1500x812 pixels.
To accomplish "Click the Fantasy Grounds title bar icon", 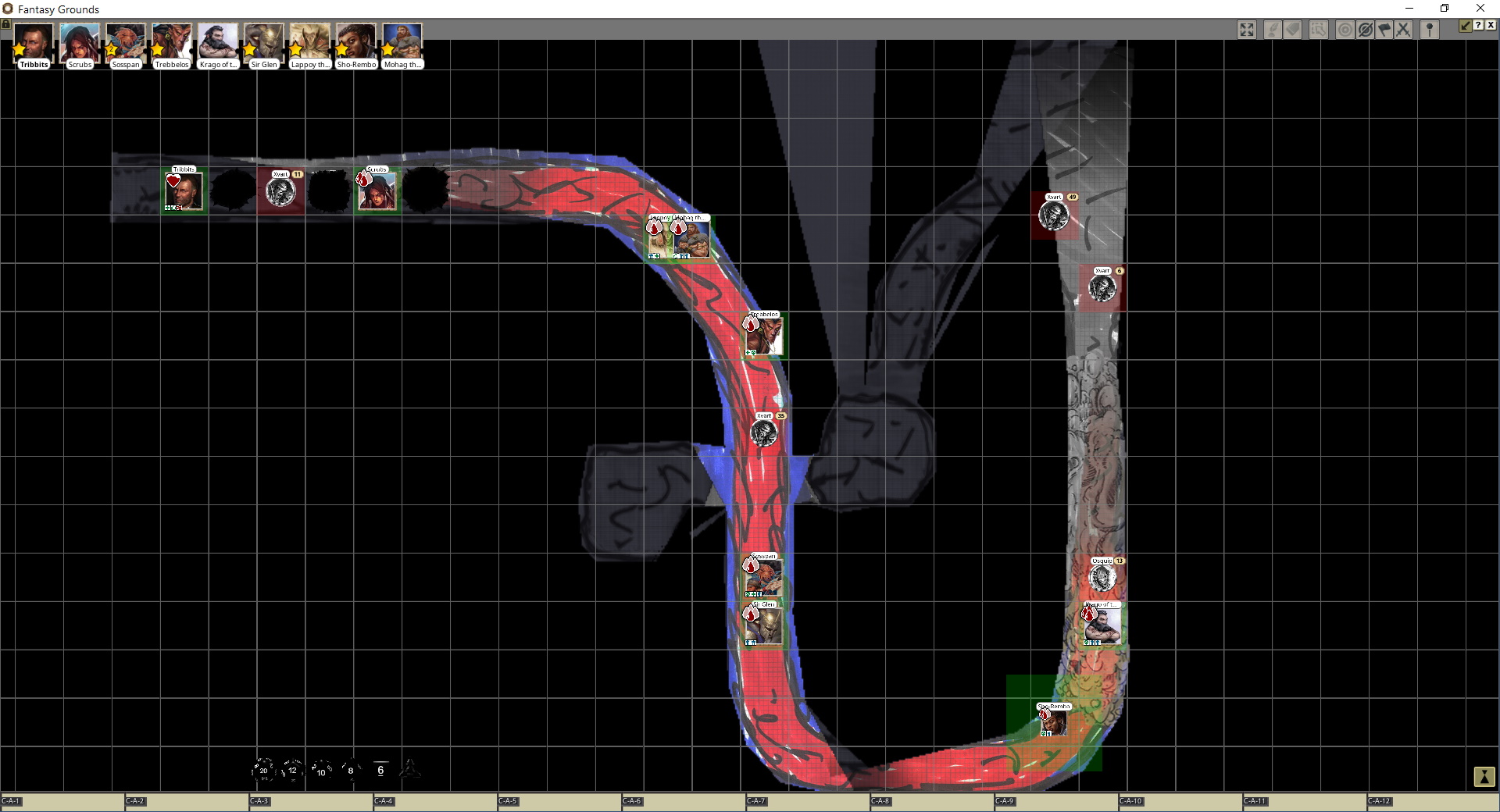I will (x=8, y=9).
